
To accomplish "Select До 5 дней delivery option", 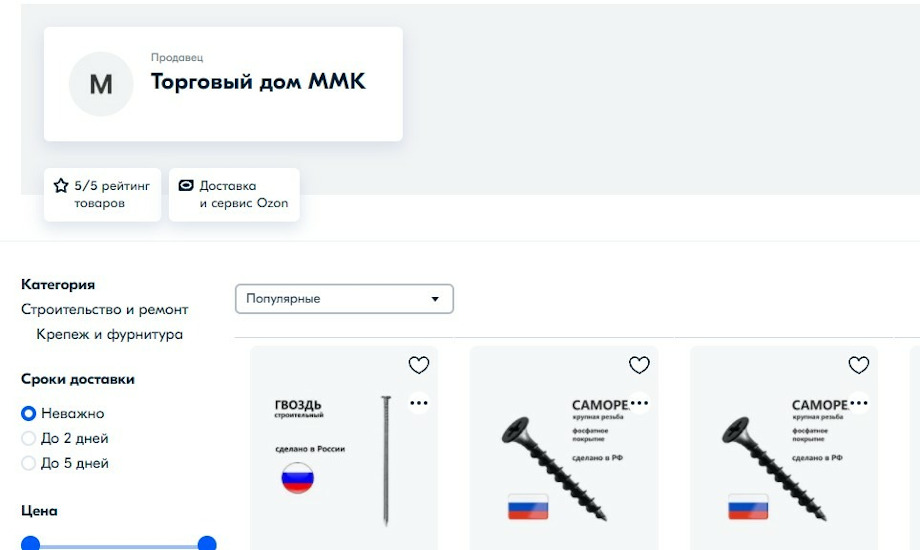I will tap(28, 463).
